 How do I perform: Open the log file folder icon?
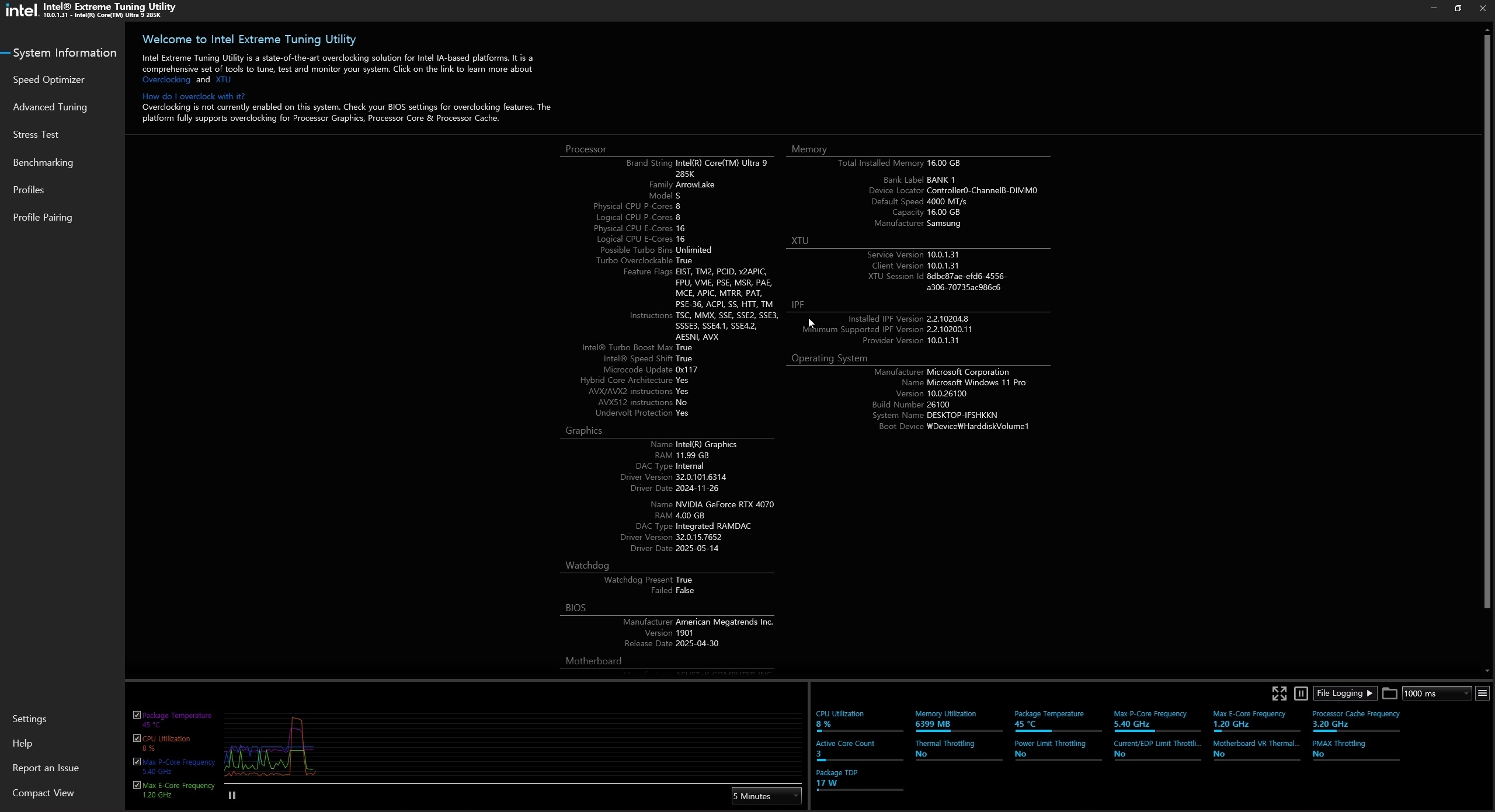point(1389,693)
